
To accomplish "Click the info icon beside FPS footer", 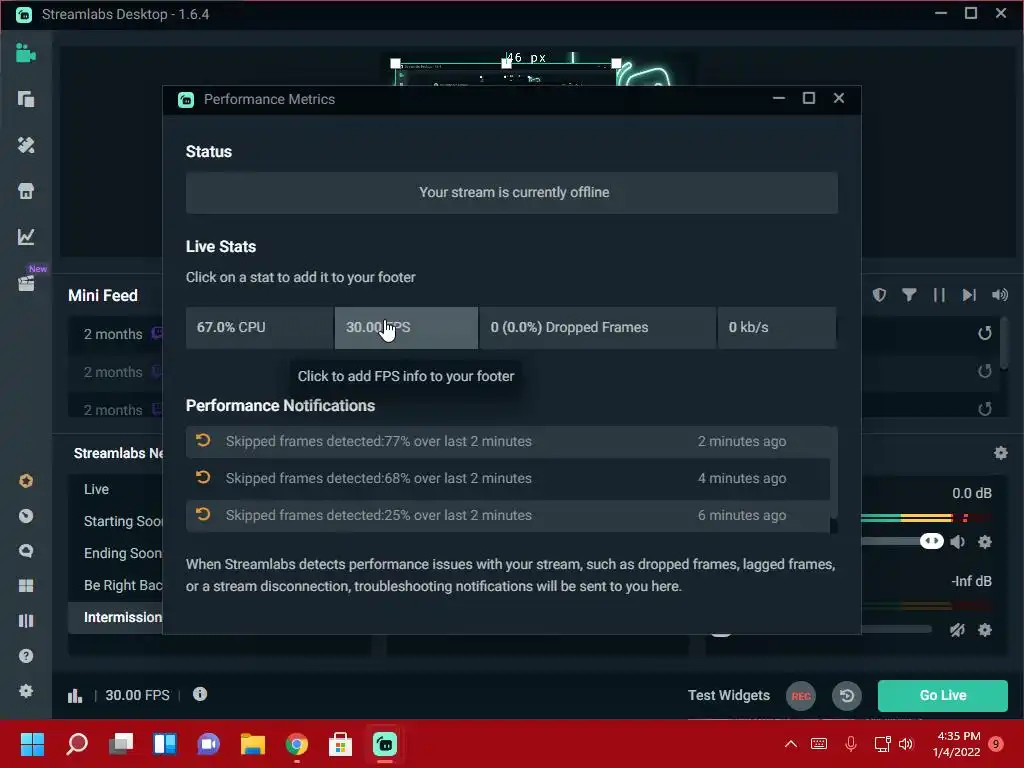I will pyautogui.click(x=200, y=694).
